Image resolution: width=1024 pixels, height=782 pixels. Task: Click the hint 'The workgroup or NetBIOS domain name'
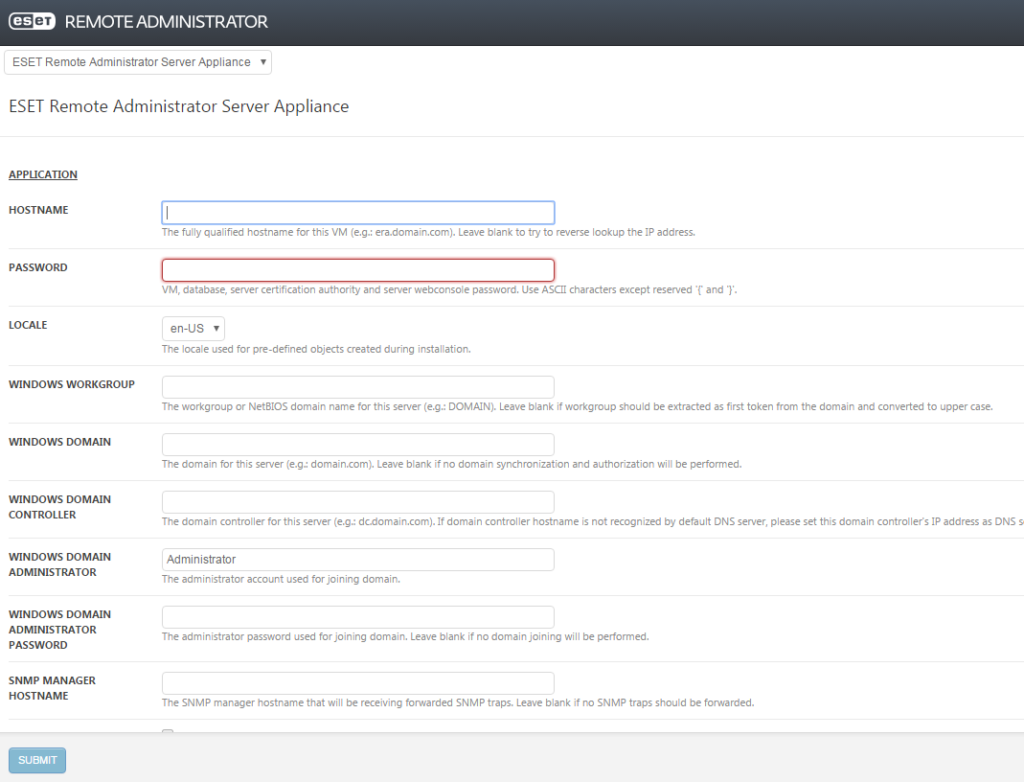(577, 406)
